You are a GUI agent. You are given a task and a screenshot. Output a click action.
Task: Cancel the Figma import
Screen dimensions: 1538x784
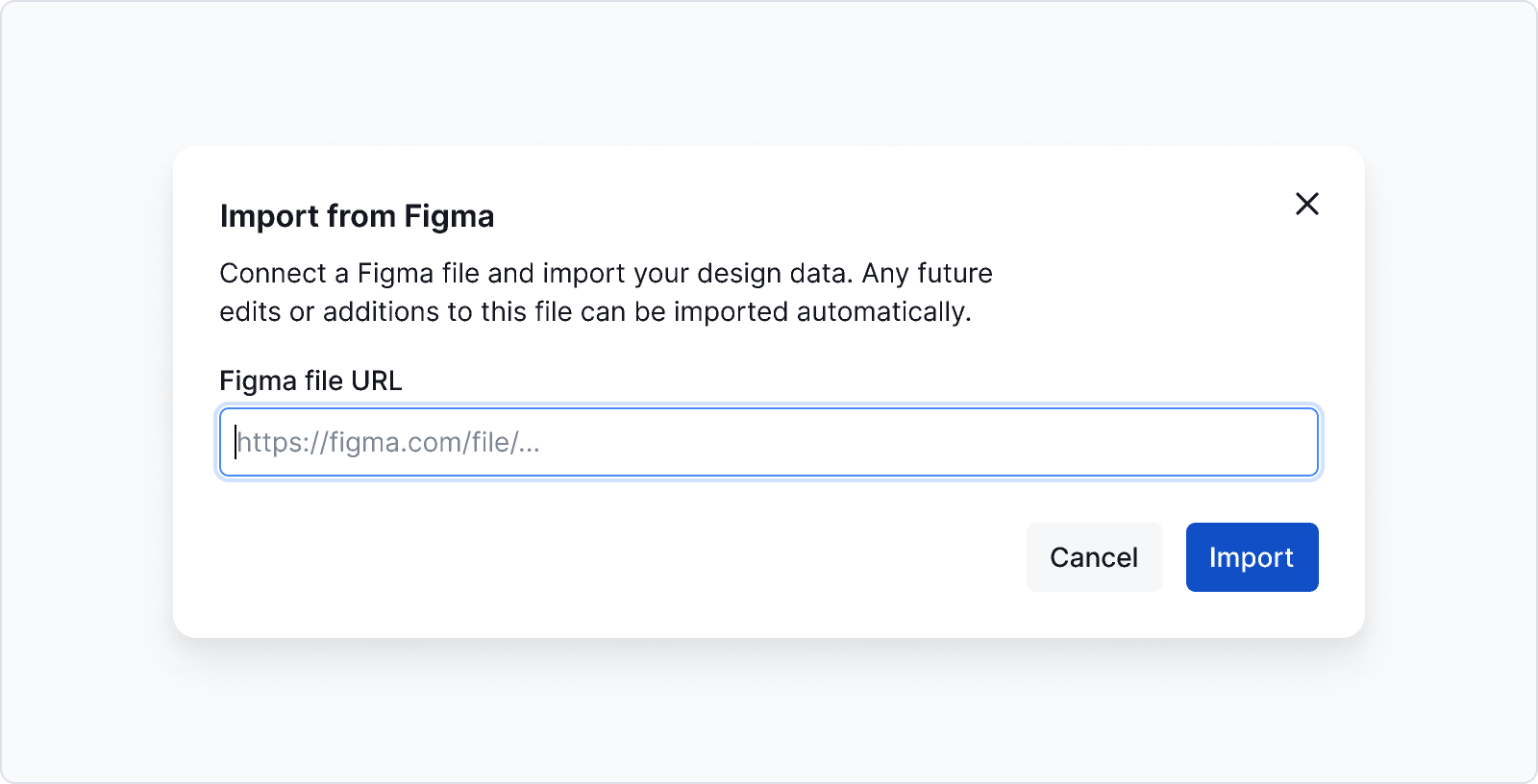coord(1094,557)
